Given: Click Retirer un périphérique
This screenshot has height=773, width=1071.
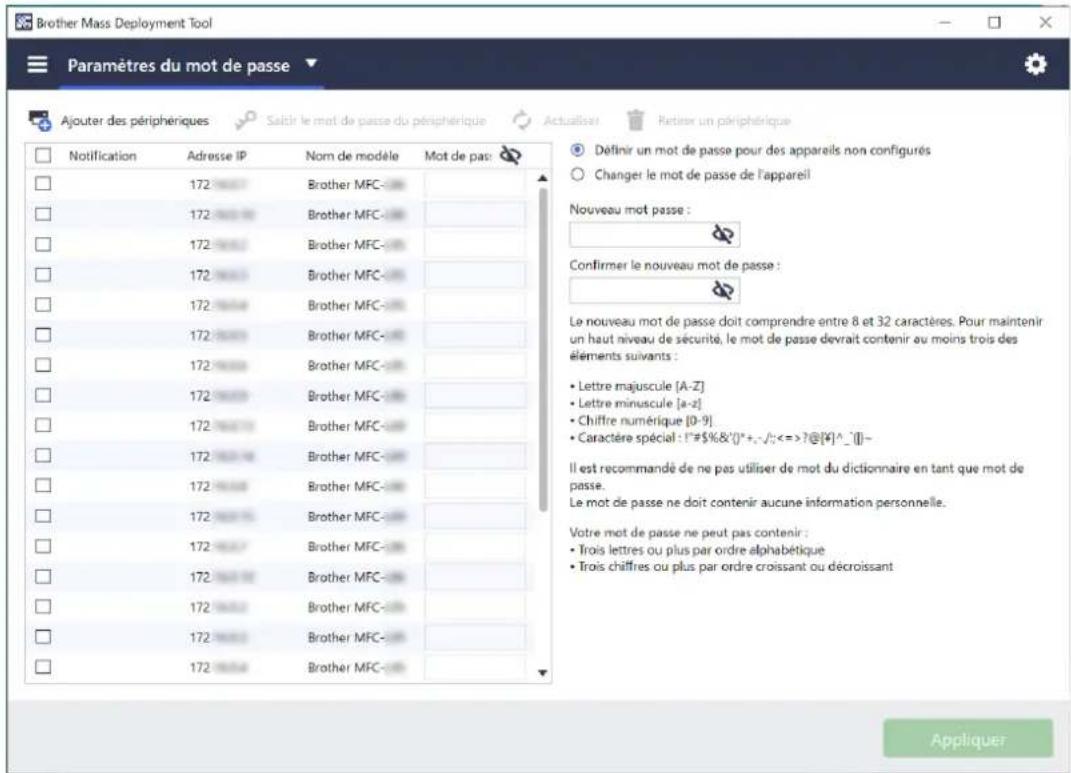Looking at the screenshot, I should [x=724, y=121].
